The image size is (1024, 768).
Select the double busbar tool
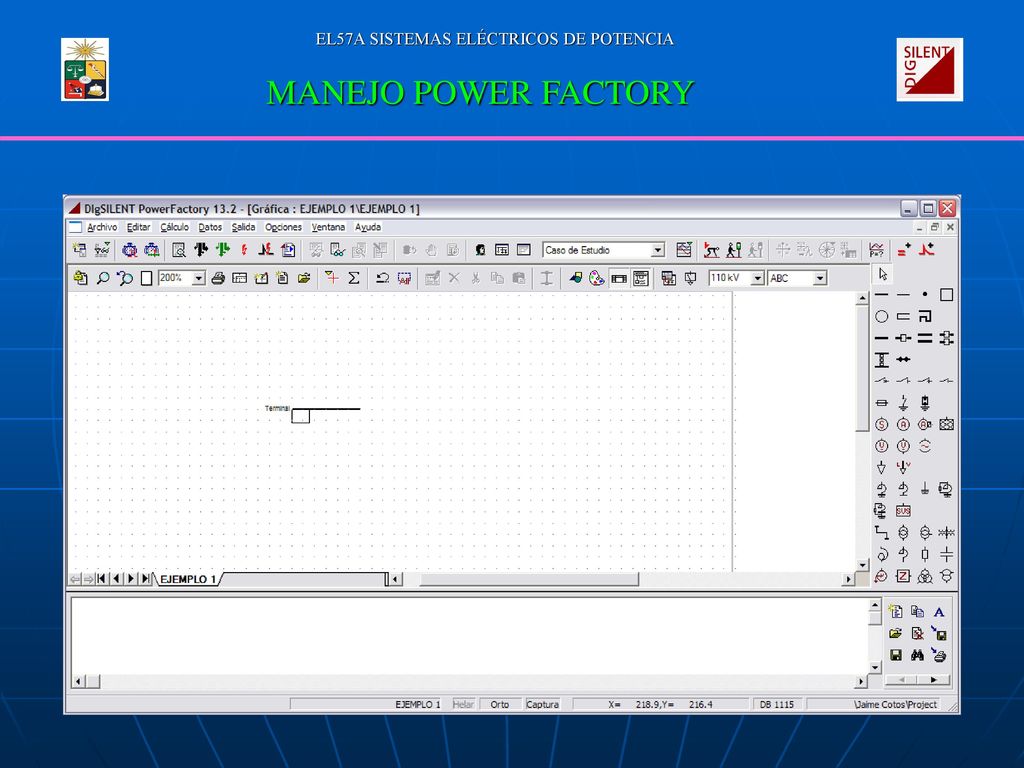coord(925,338)
